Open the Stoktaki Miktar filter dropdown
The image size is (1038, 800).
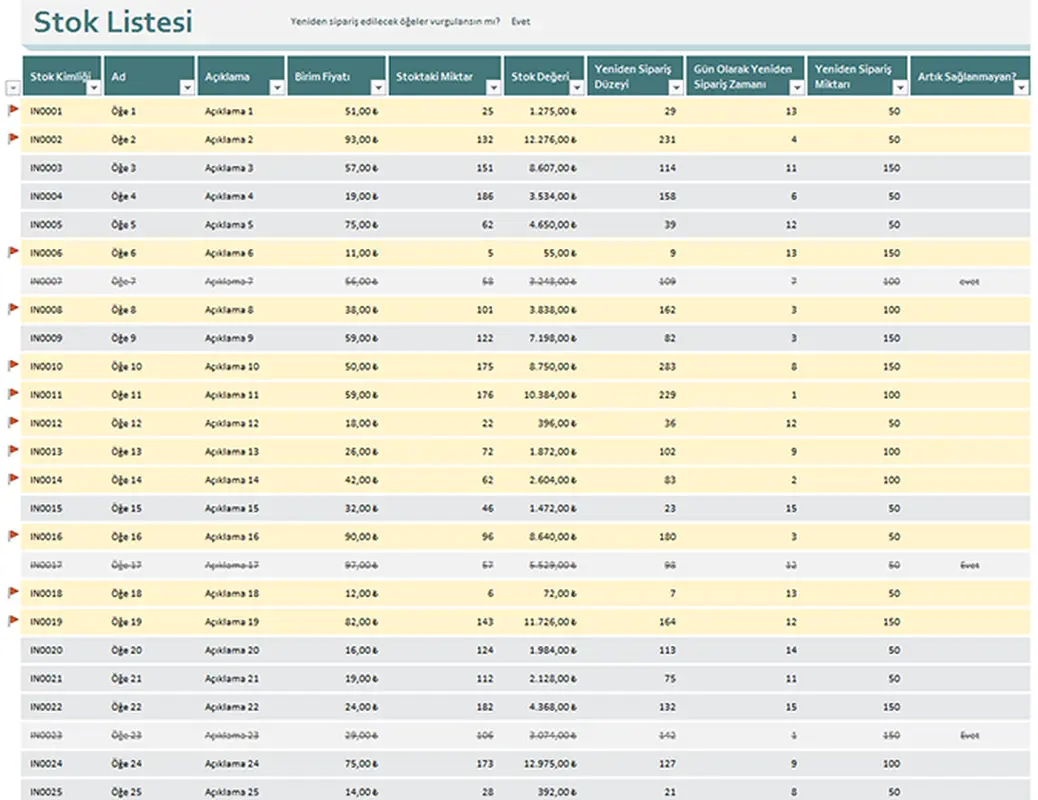(493, 88)
